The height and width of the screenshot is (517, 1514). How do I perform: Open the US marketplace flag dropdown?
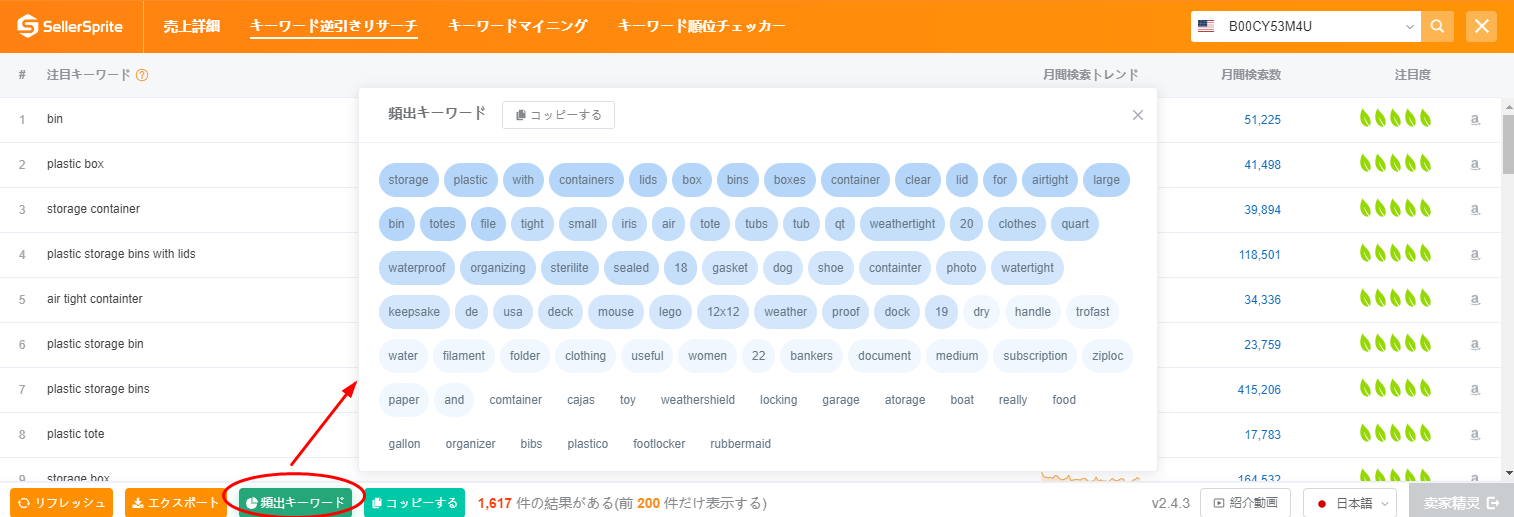[1206, 26]
